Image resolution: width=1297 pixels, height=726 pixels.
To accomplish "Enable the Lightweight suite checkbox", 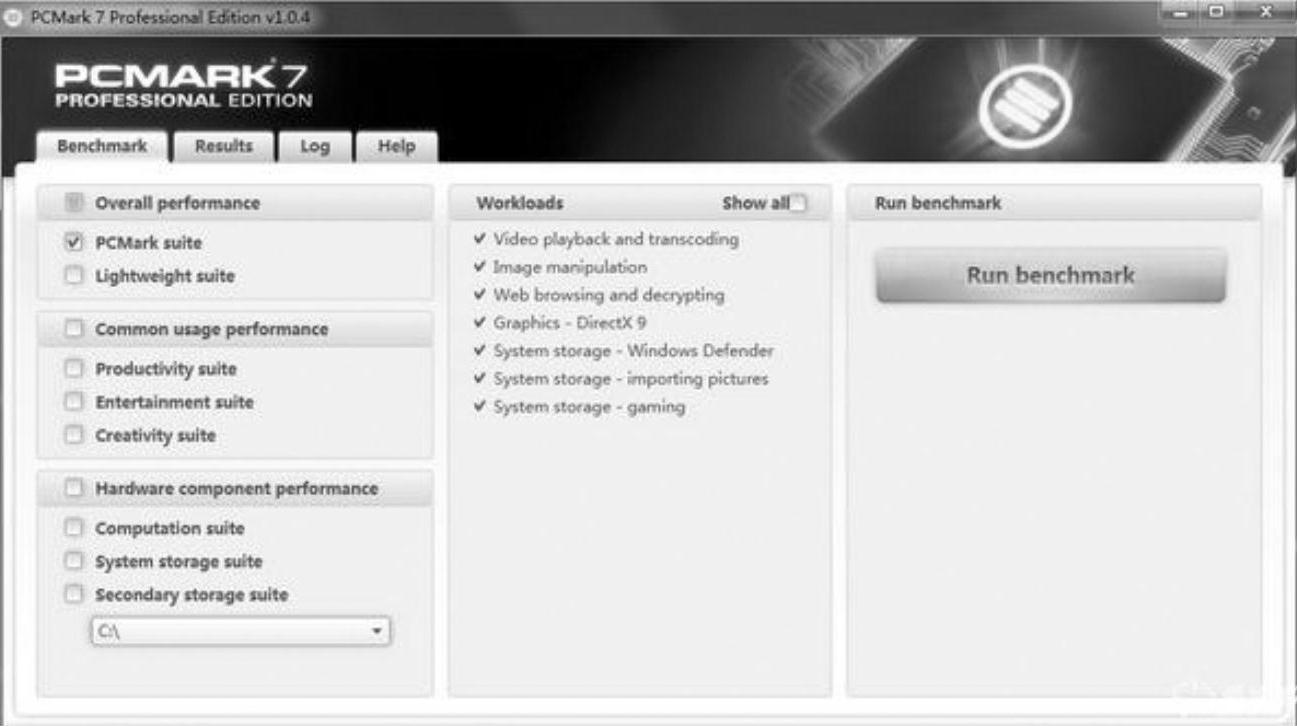I will [x=73, y=275].
